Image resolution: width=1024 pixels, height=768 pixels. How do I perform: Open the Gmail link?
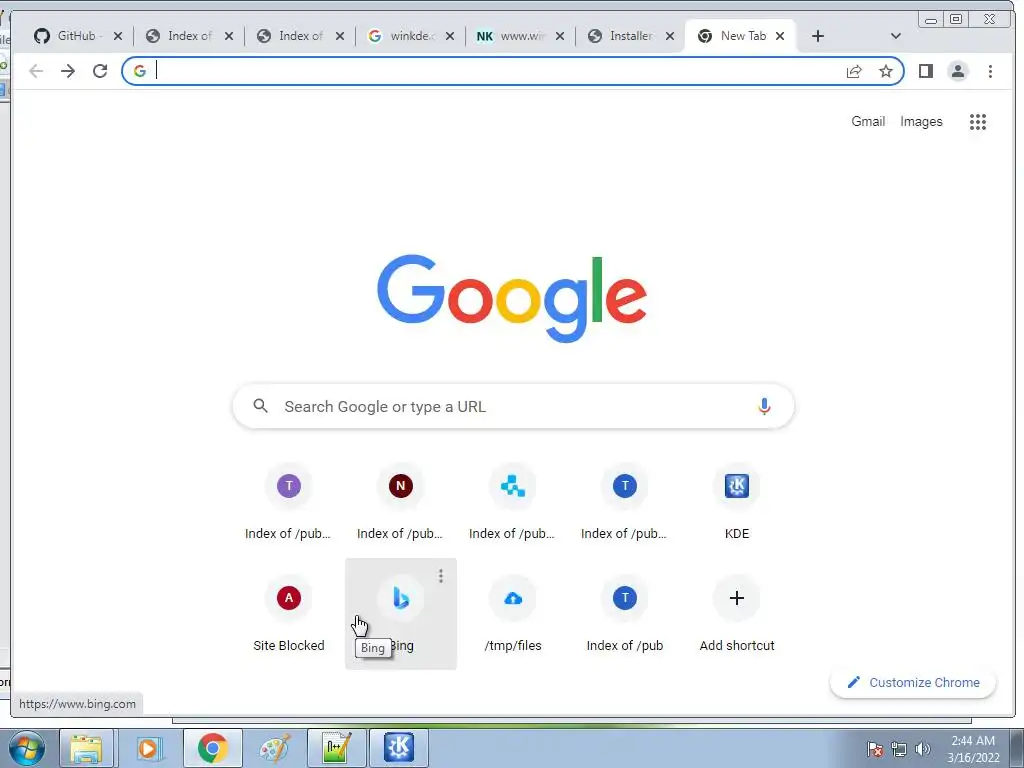pos(868,121)
